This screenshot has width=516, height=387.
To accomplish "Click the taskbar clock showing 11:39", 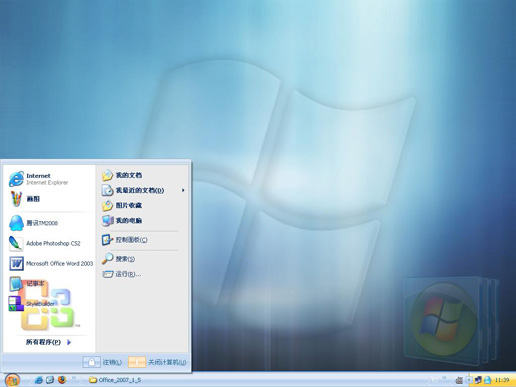I will (x=502, y=380).
